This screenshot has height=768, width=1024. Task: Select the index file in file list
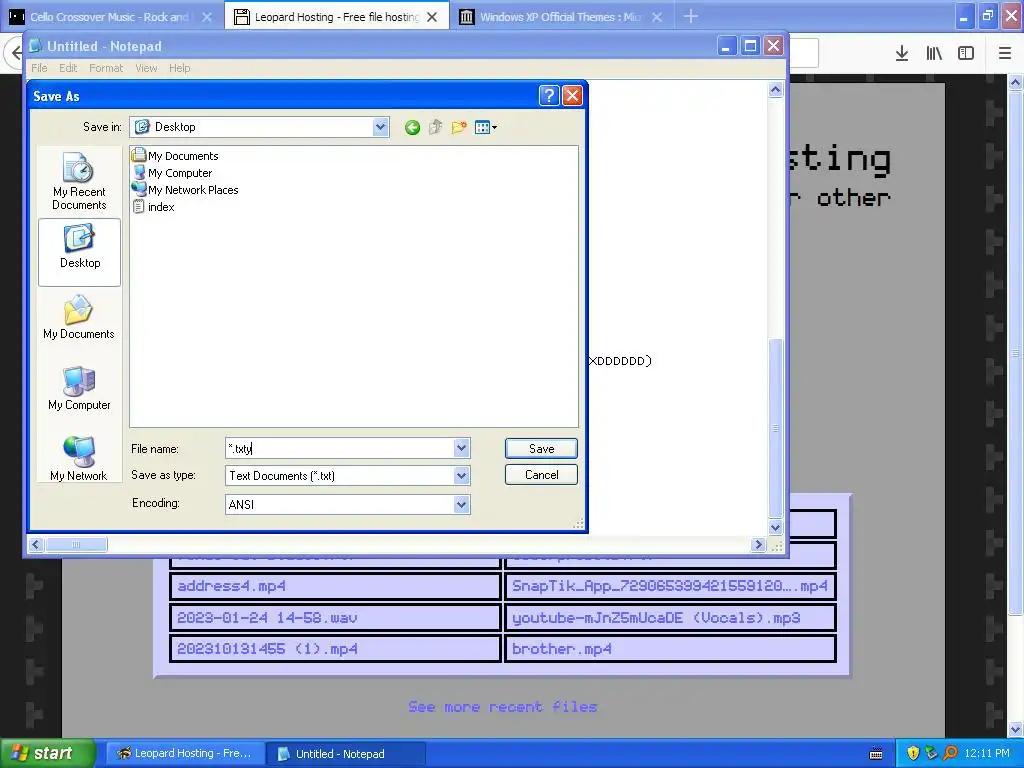click(x=153, y=207)
